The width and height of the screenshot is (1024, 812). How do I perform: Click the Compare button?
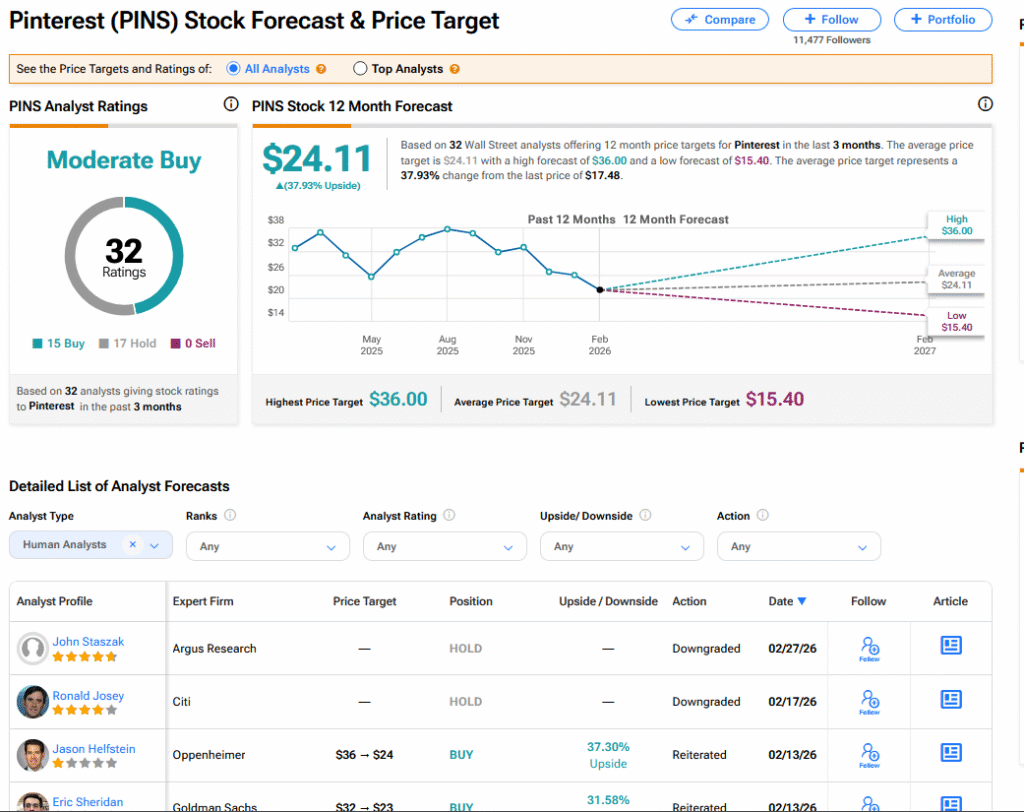point(720,19)
